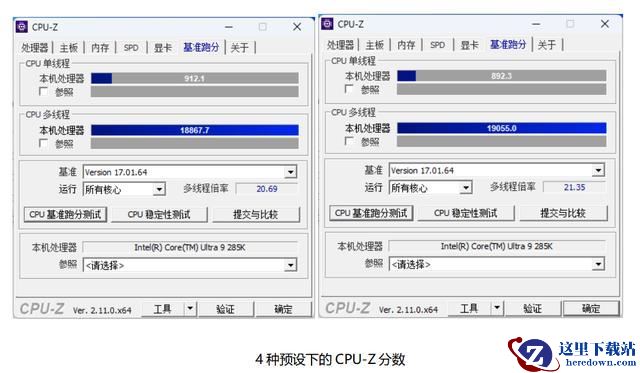Image resolution: width=640 pixels, height=373 pixels.
Task: Click 验证 button in left window
Action: click(x=226, y=309)
